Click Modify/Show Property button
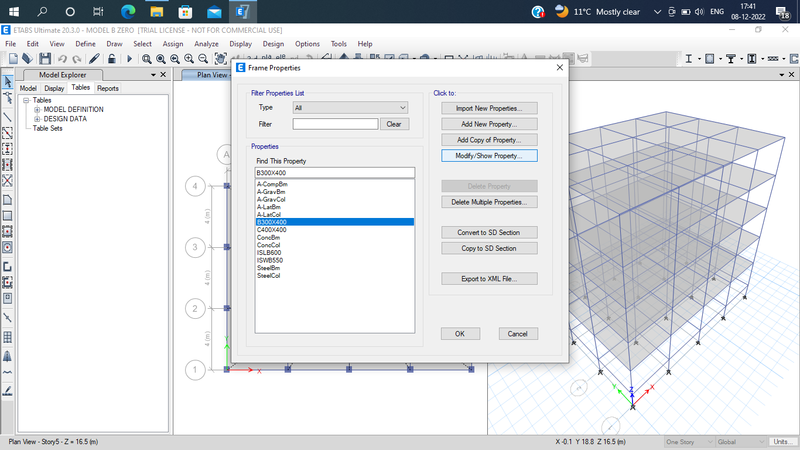This screenshot has width=800, height=450. pyautogui.click(x=489, y=156)
